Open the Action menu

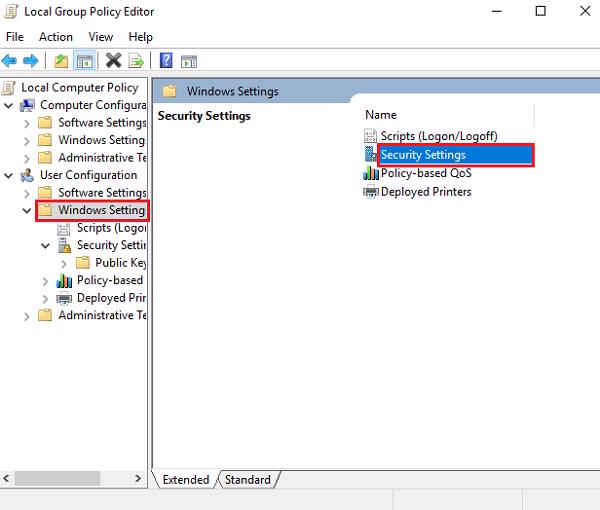click(56, 37)
